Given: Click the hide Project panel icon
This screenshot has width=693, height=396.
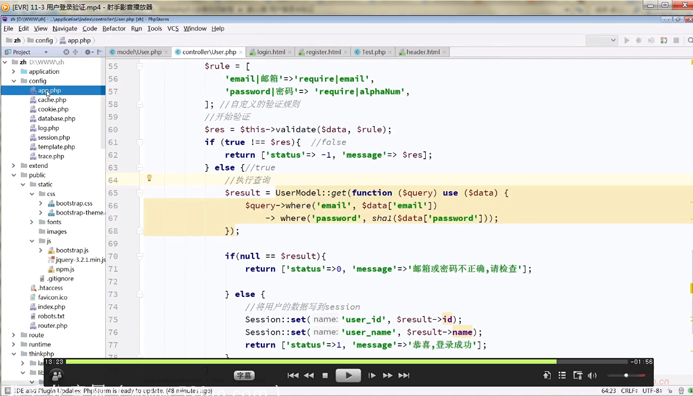Looking at the screenshot, I should click(99, 52).
